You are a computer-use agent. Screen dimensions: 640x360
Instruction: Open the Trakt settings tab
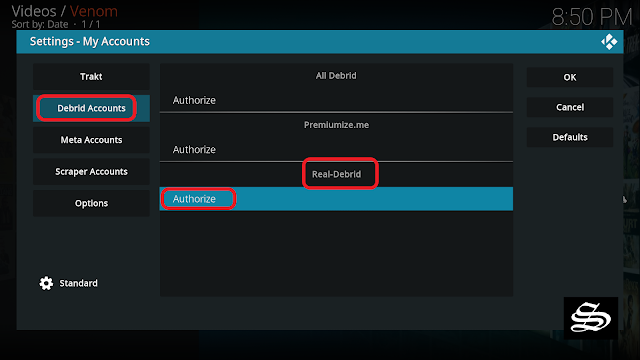91,77
